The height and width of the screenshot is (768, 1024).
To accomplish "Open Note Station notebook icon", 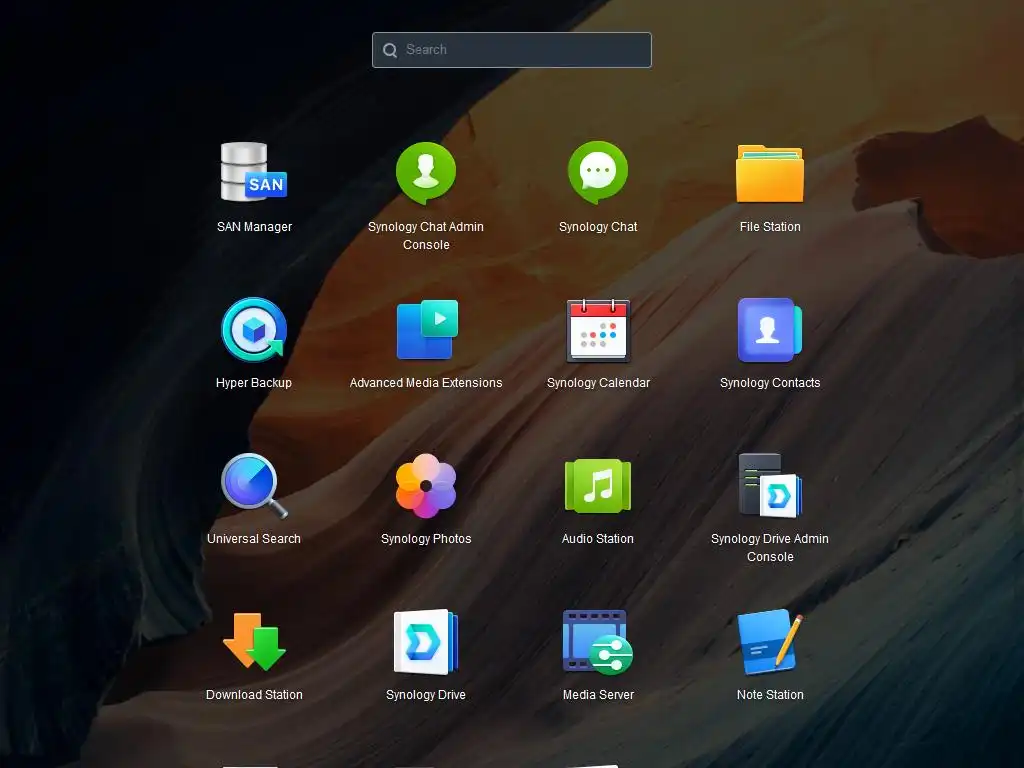I will [770, 641].
